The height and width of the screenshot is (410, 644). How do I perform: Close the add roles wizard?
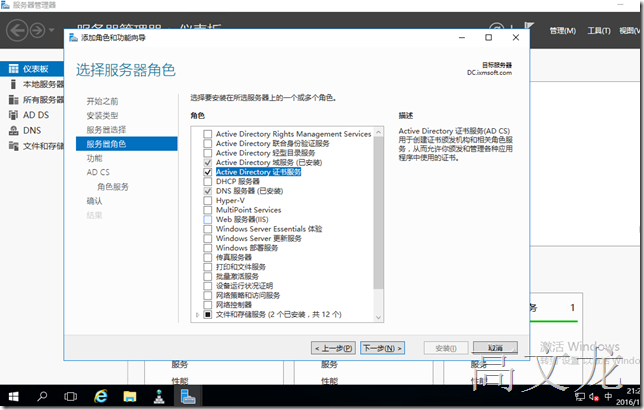coord(516,37)
